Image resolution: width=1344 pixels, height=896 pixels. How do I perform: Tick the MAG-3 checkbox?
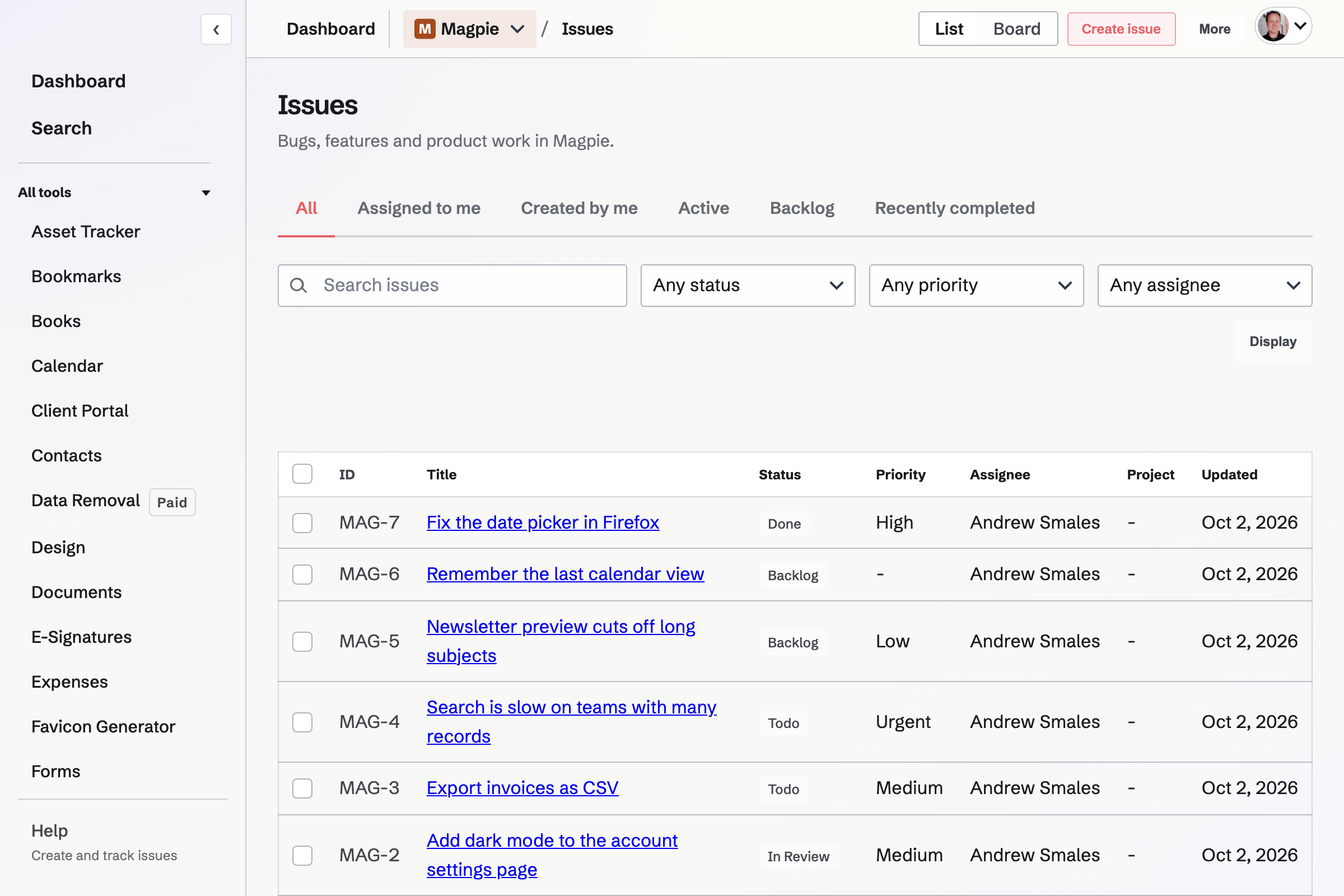coord(302,788)
